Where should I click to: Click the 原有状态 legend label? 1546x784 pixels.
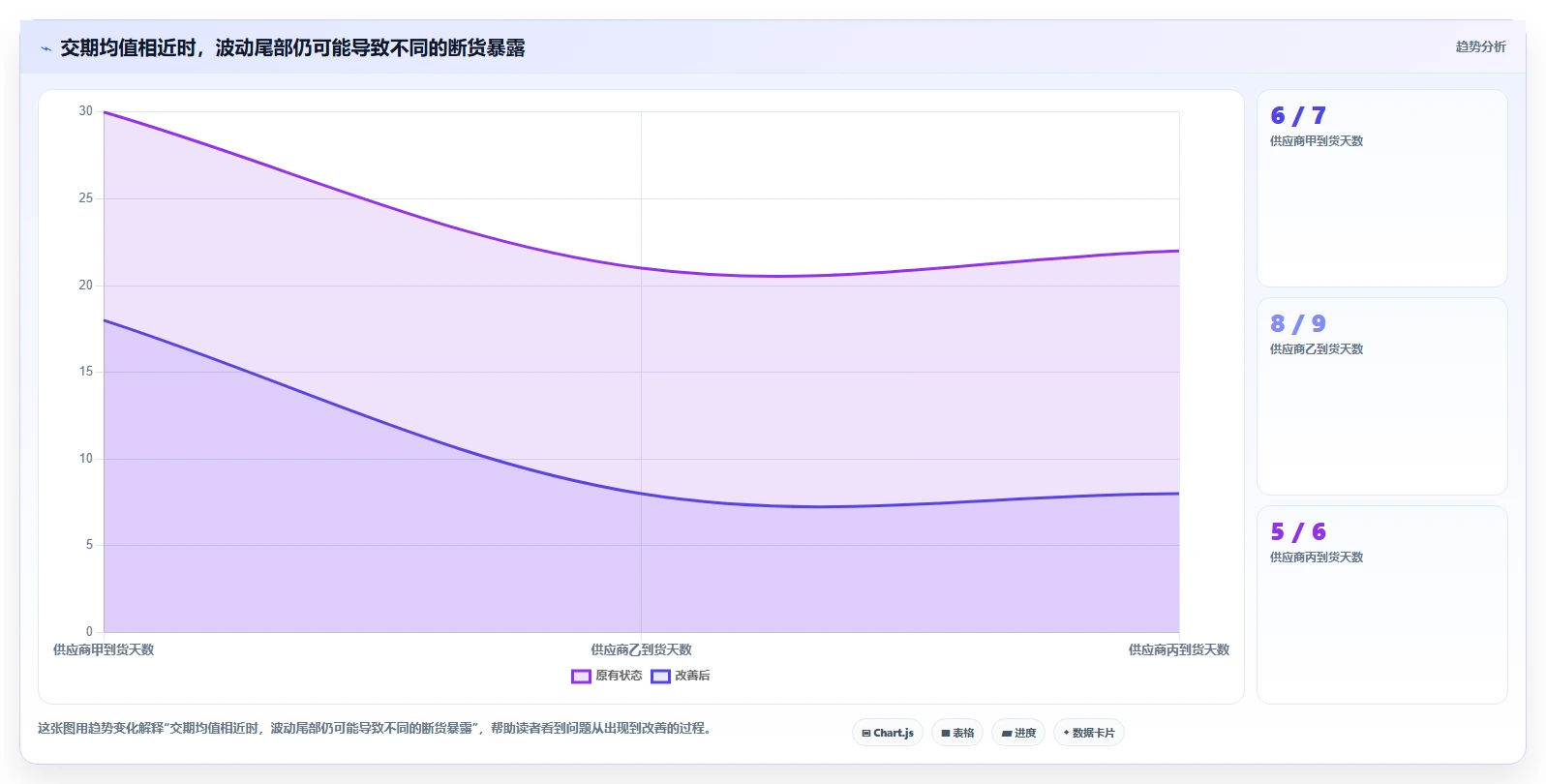pyautogui.click(x=619, y=676)
